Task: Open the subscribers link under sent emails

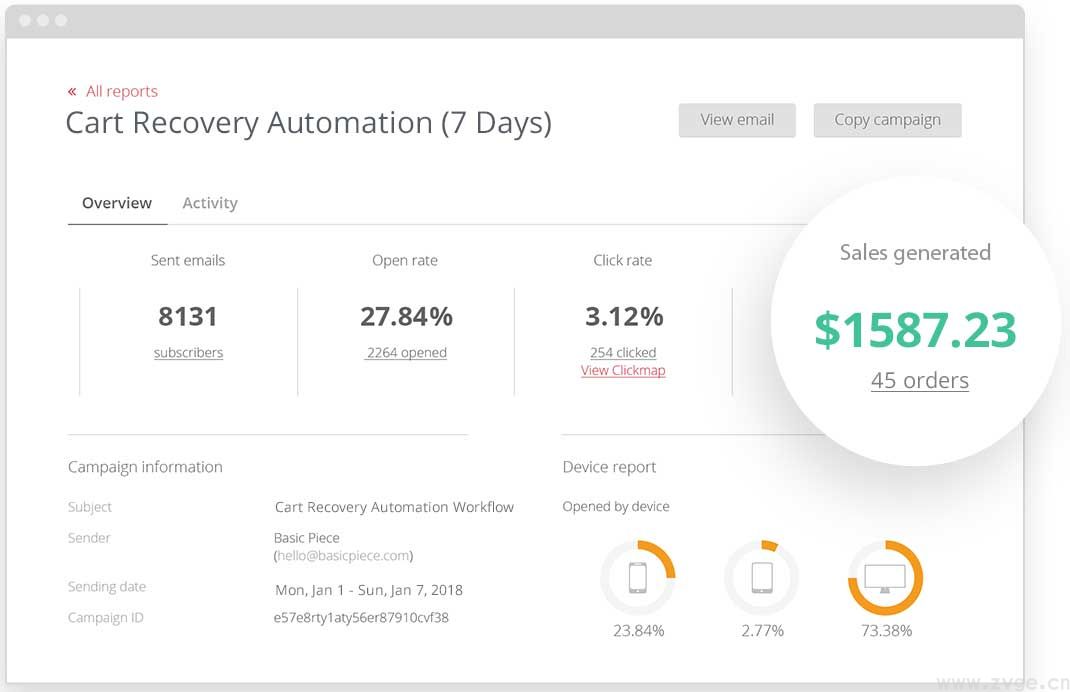Action: click(188, 353)
